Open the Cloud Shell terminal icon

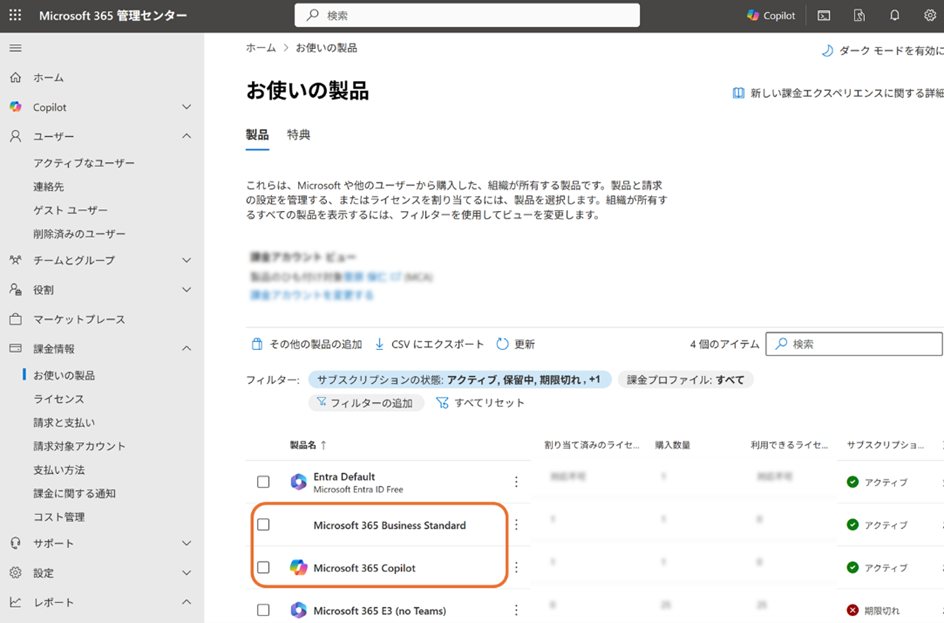(x=824, y=16)
